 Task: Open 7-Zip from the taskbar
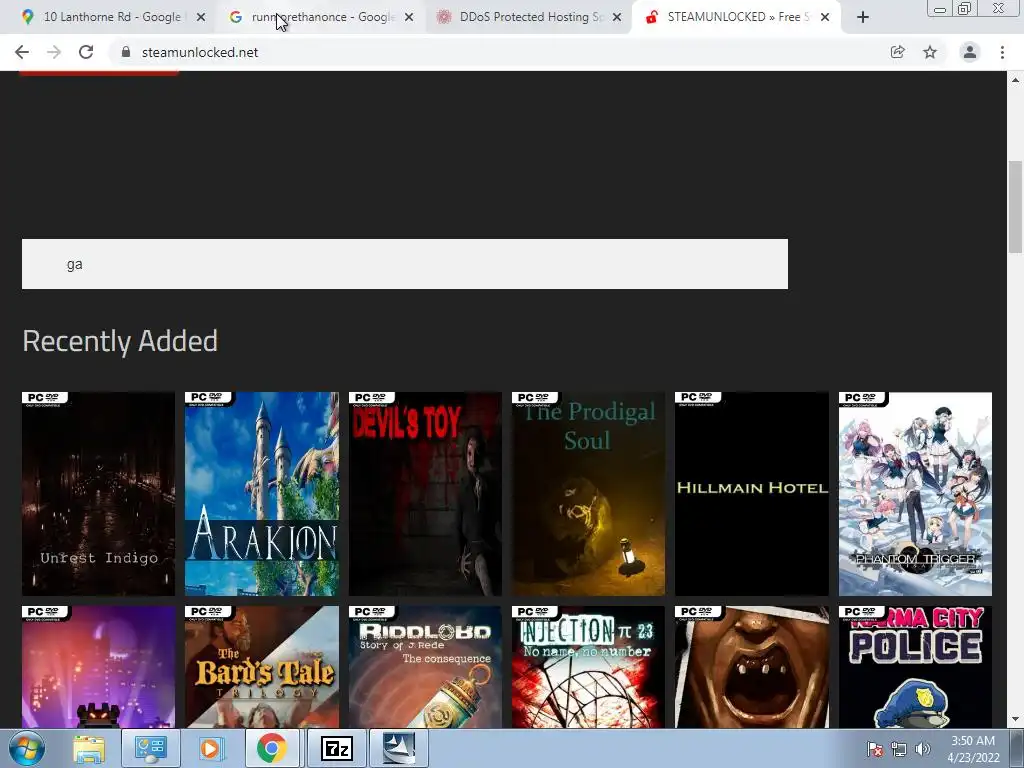337,748
